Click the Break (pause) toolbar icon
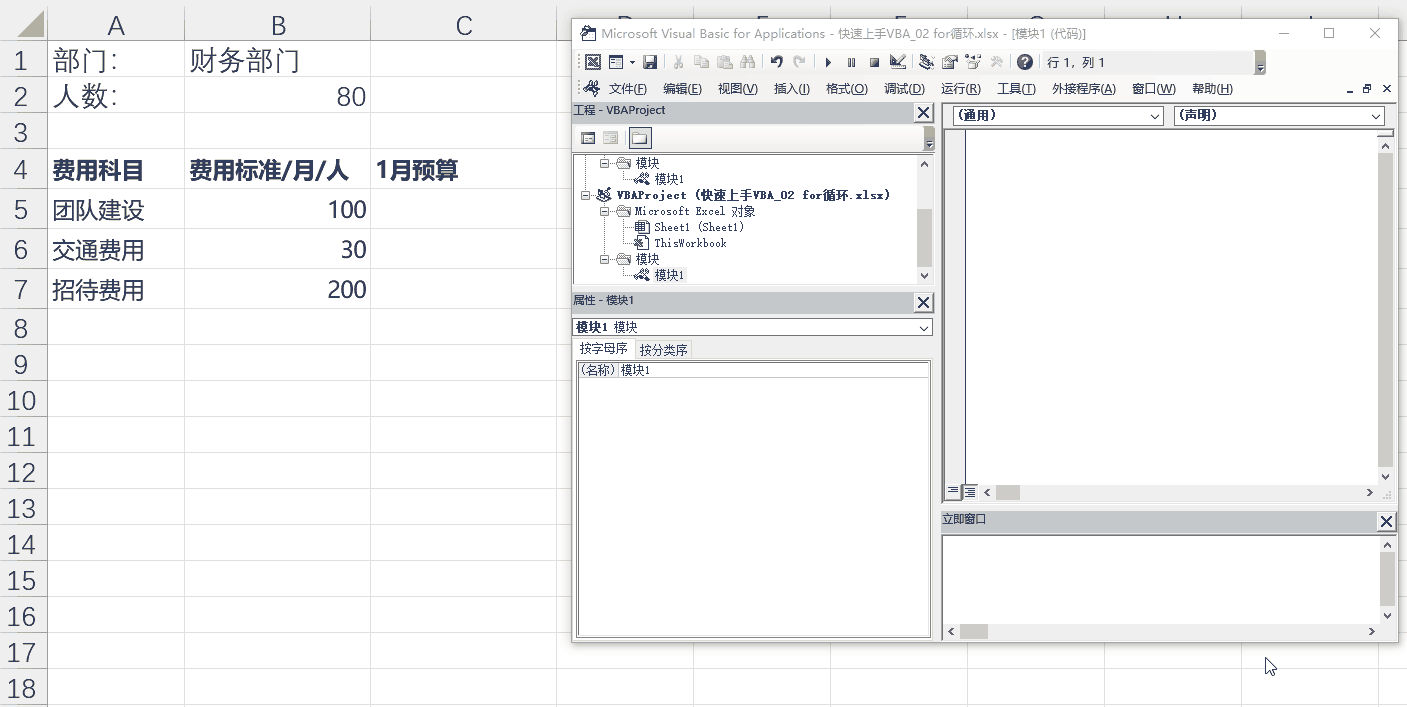 [851, 62]
